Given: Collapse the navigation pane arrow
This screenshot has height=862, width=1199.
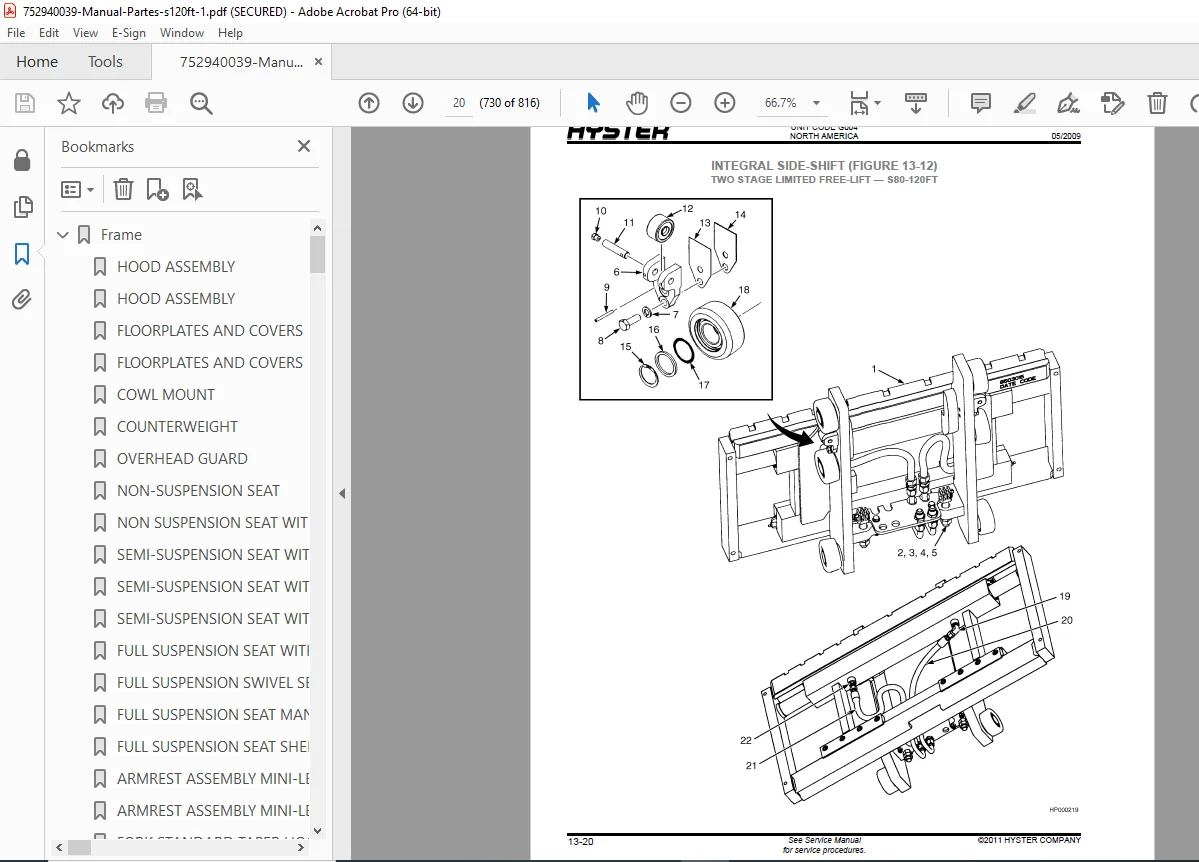Looking at the screenshot, I should [342, 493].
